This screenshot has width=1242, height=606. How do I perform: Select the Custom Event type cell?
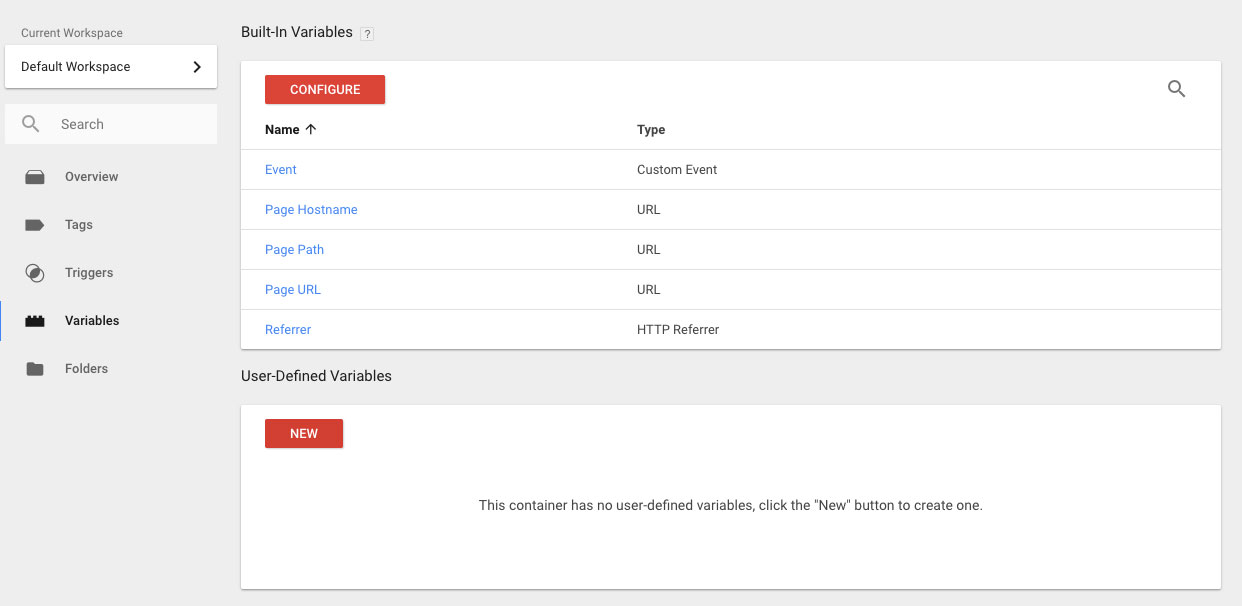[x=677, y=170]
